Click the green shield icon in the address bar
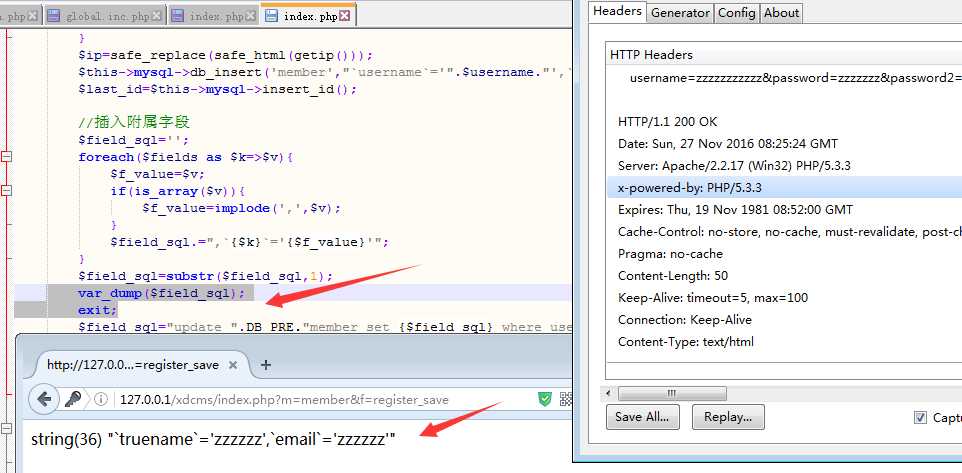The height and width of the screenshot is (473, 962). coord(545,400)
